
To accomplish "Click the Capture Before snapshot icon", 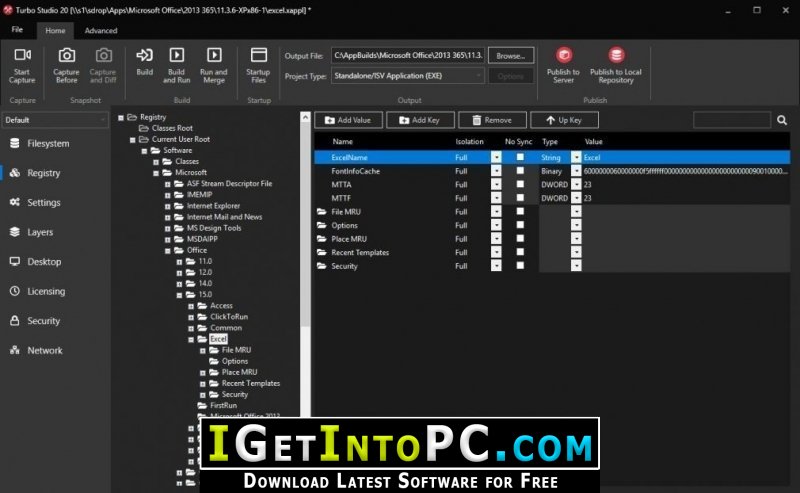I will point(66,55).
